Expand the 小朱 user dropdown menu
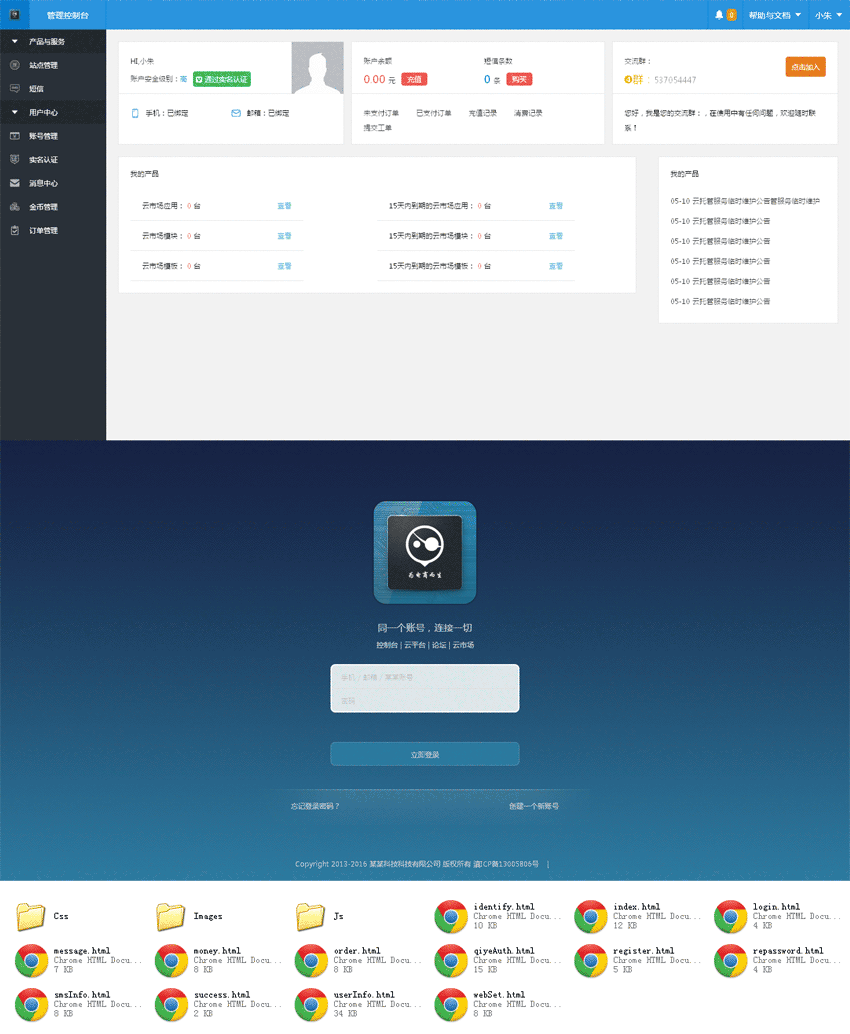The image size is (850, 1034). (x=827, y=15)
